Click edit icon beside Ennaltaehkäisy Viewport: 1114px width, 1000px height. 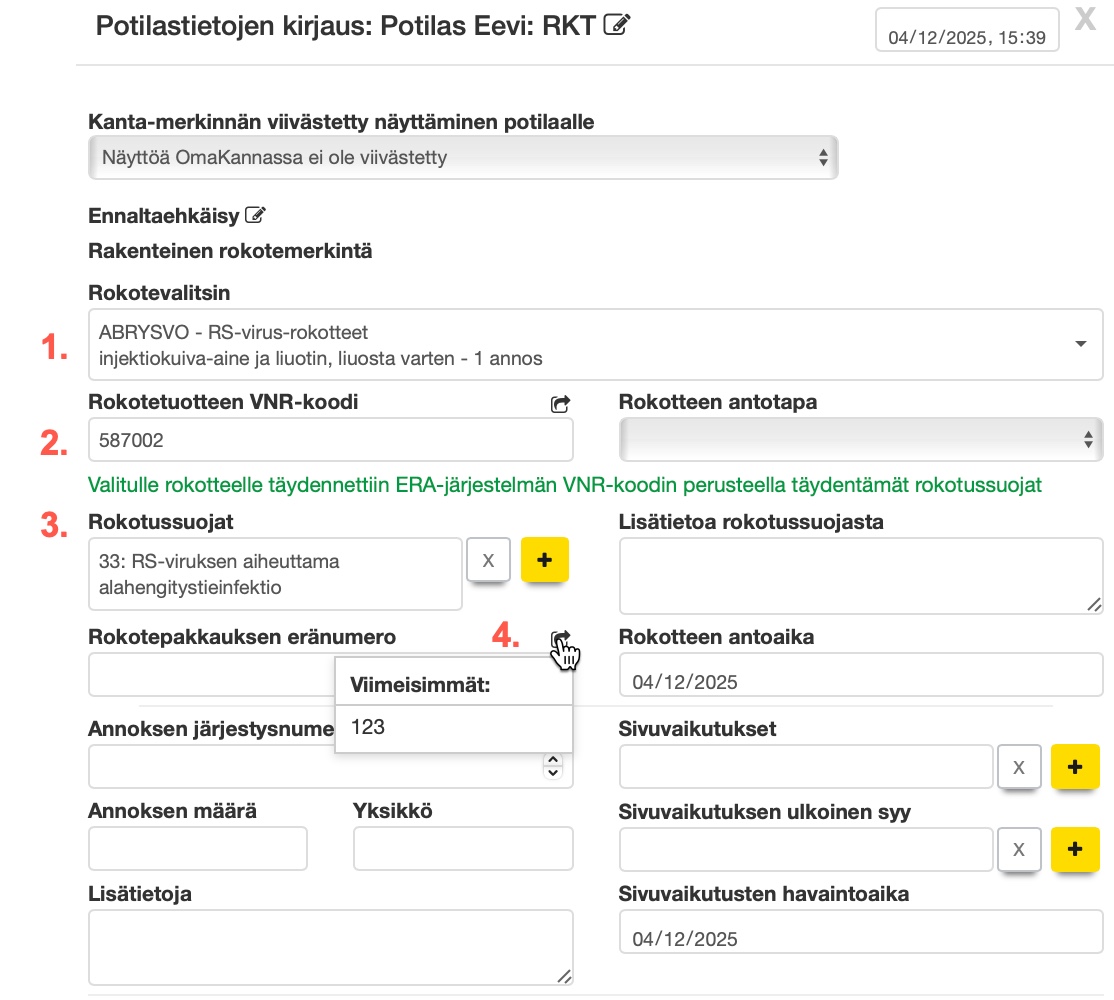click(255, 215)
